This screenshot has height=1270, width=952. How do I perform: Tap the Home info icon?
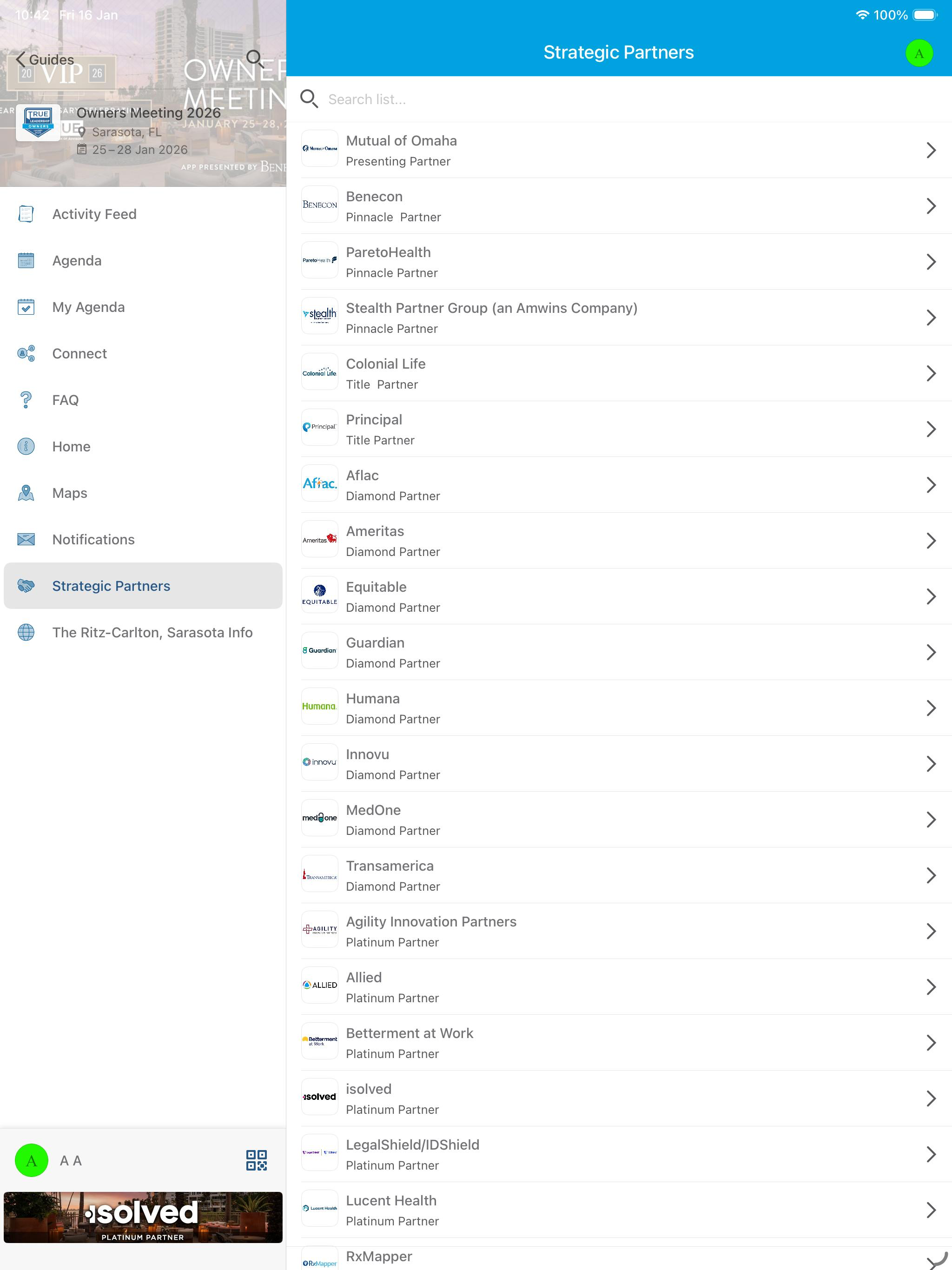26,447
